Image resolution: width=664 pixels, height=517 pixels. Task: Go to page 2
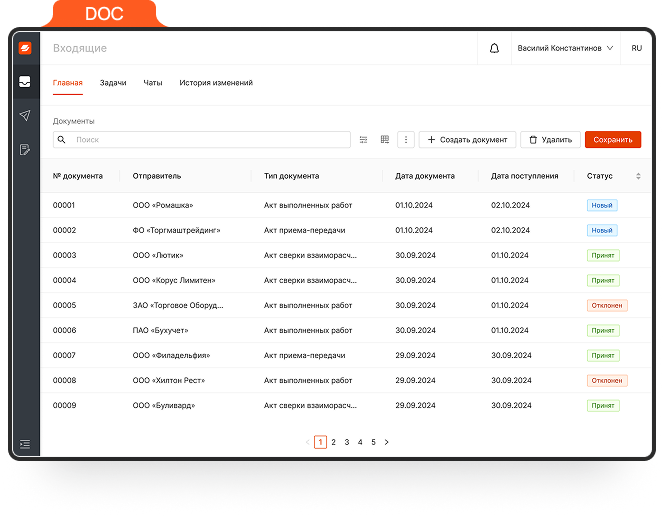334,442
